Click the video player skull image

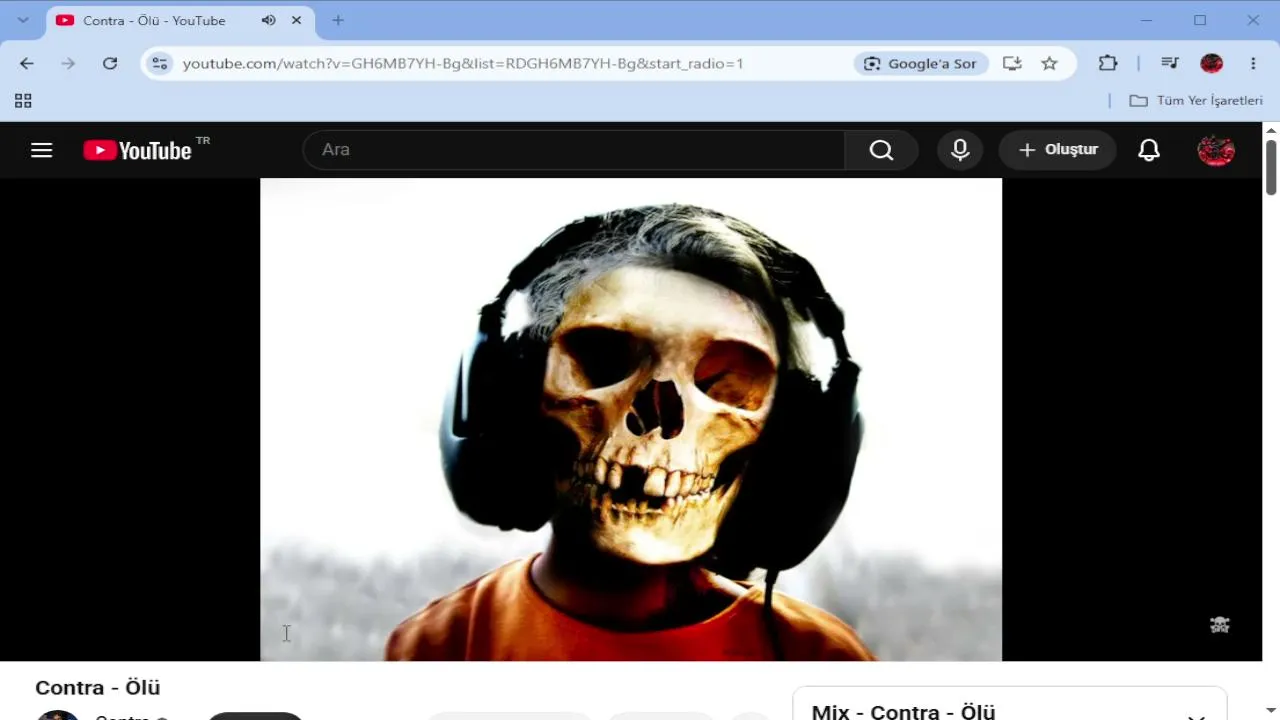[x=631, y=419]
